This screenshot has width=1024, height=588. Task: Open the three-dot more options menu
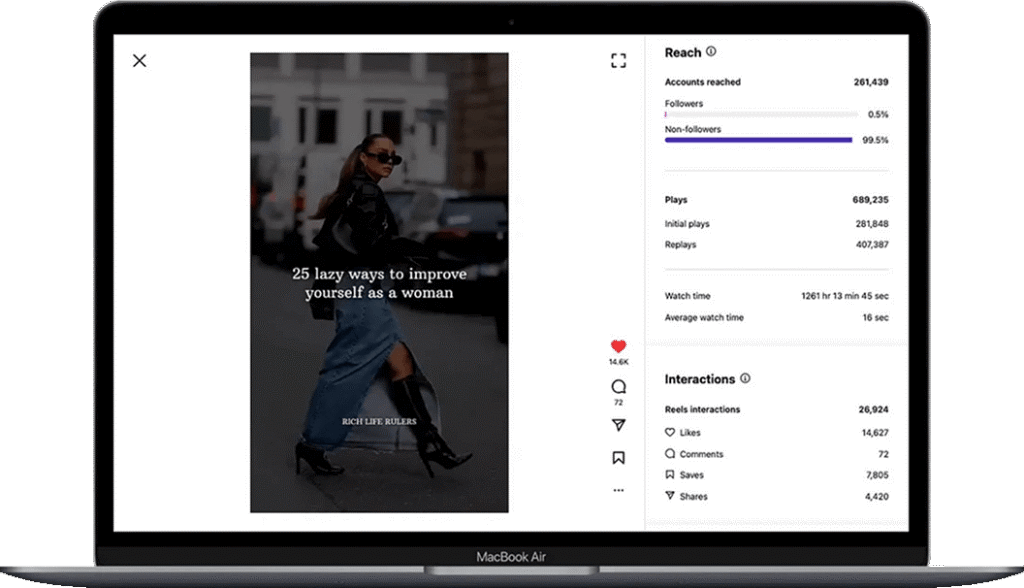tap(618, 490)
